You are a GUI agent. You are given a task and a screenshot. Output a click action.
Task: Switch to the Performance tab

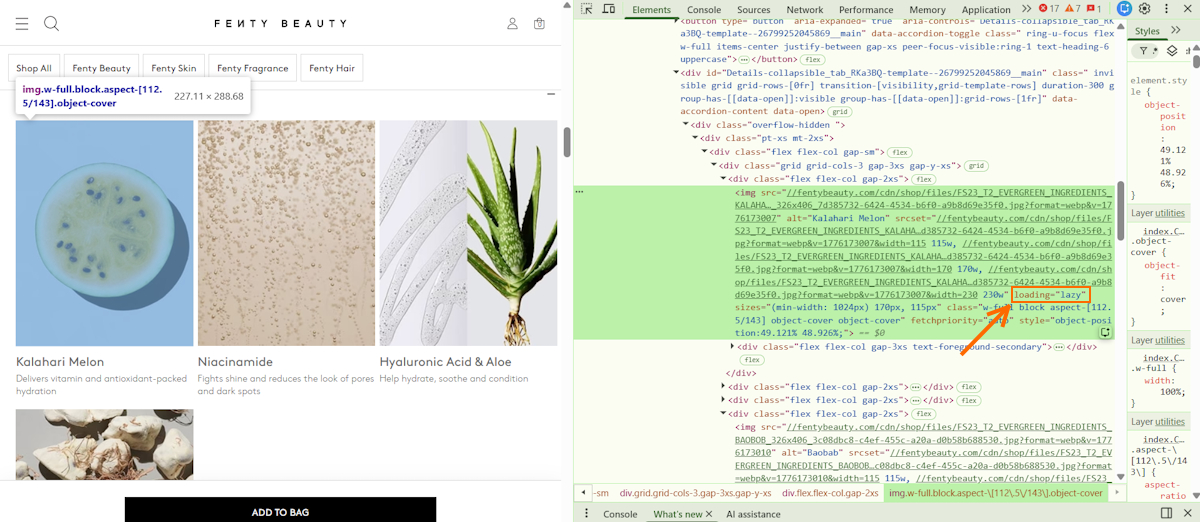(866, 10)
